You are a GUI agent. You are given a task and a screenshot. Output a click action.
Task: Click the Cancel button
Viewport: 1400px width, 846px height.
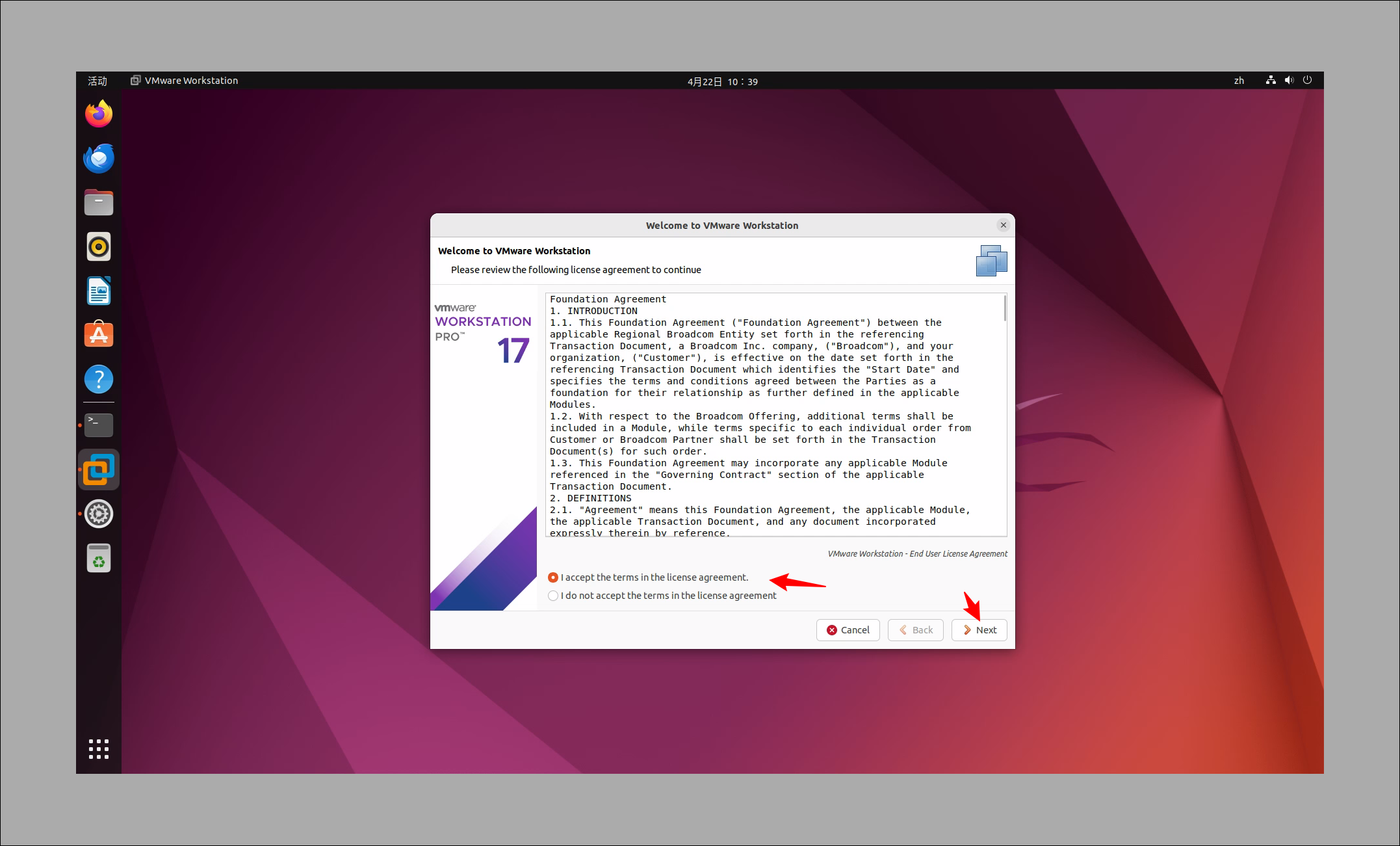pyautogui.click(x=848, y=629)
